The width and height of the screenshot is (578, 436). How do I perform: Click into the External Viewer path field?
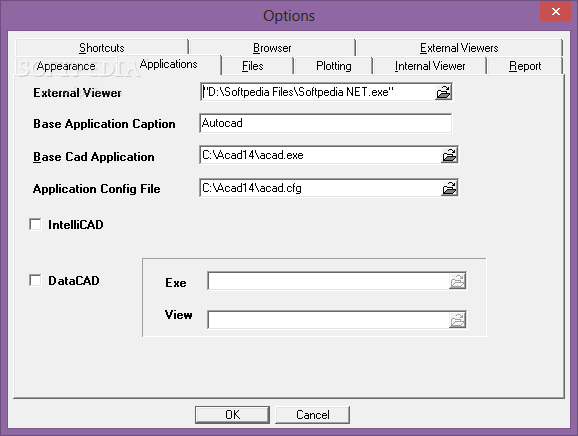click(317, 92)
